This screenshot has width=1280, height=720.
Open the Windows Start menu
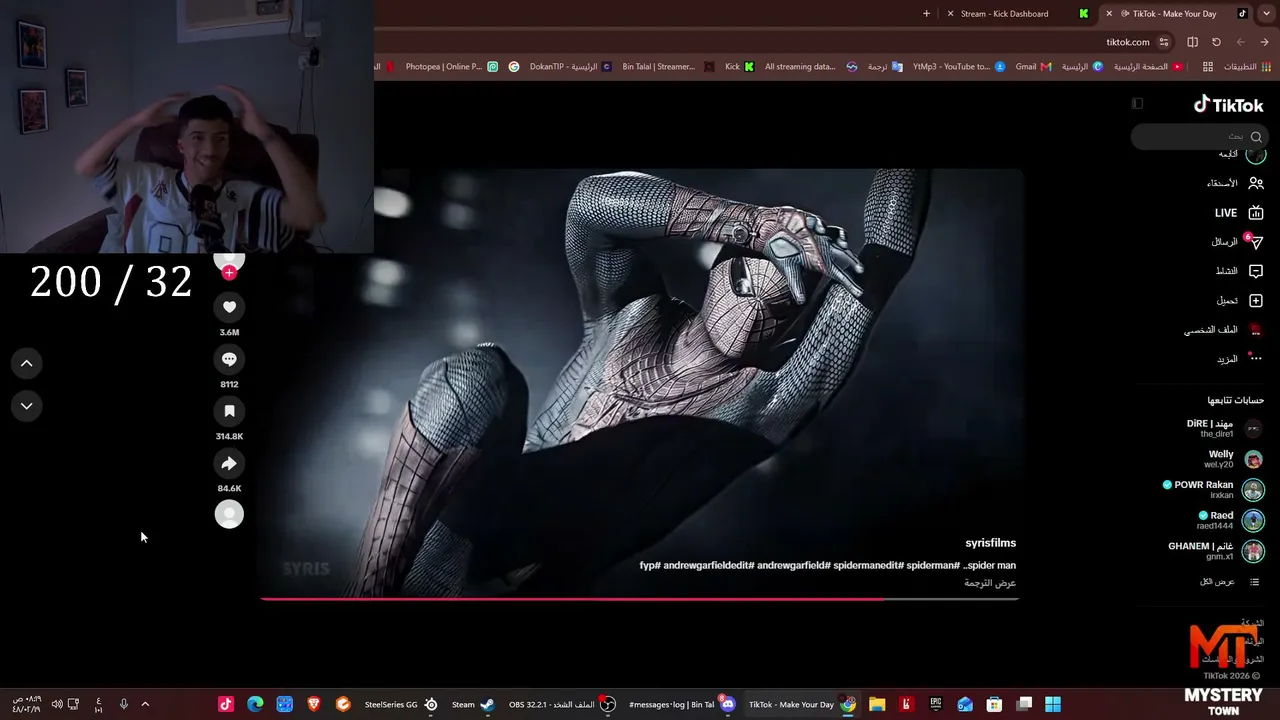pos(1053,705)
